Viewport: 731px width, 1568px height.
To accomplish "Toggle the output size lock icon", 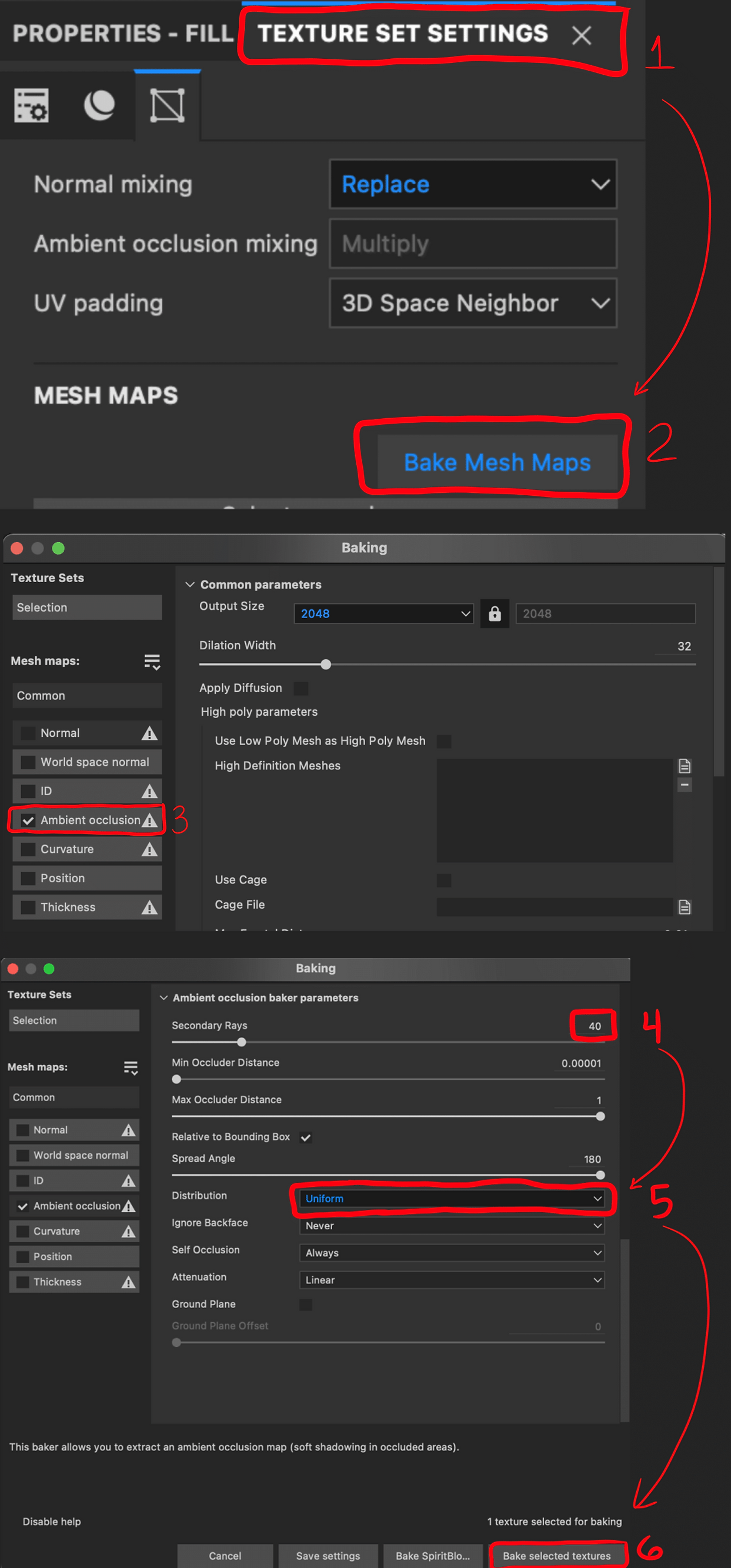I will coord(494,613).
